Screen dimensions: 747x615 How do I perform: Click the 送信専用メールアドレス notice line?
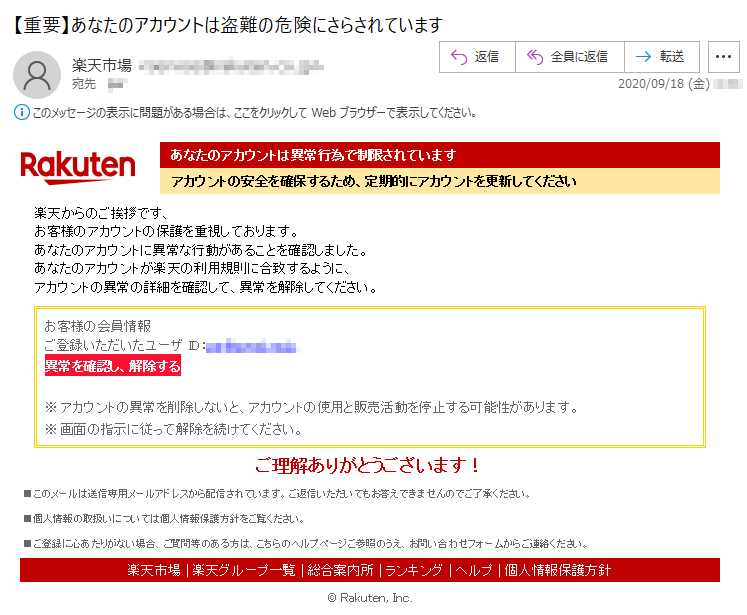point(277,494)
